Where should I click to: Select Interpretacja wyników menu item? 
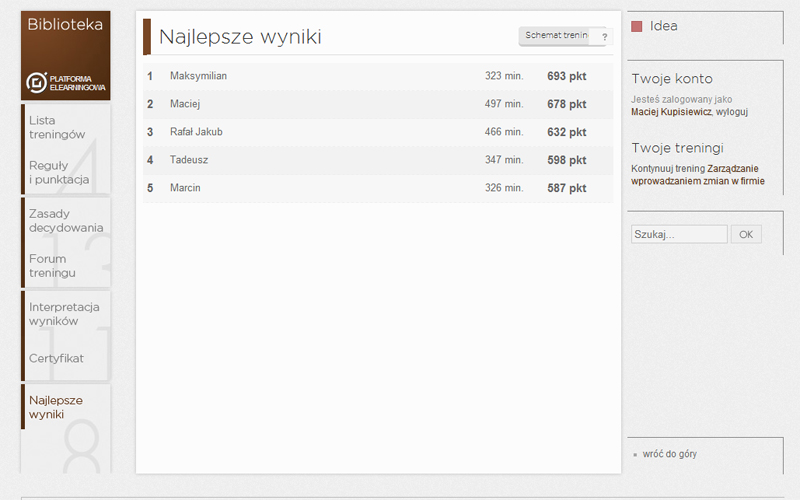tap(64, 314)
